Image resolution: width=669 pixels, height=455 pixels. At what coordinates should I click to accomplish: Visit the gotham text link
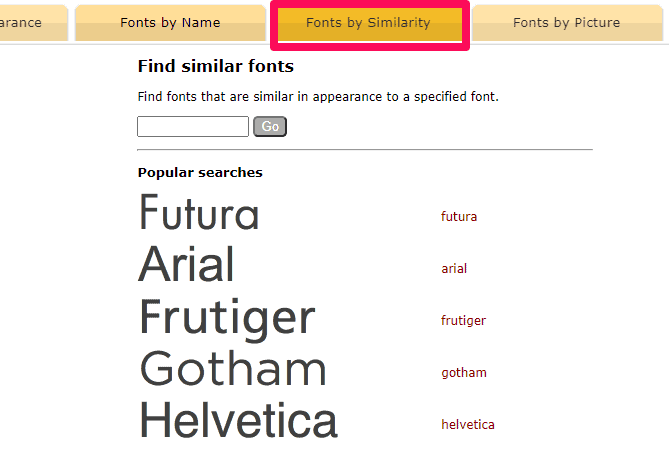pos(464,373)
